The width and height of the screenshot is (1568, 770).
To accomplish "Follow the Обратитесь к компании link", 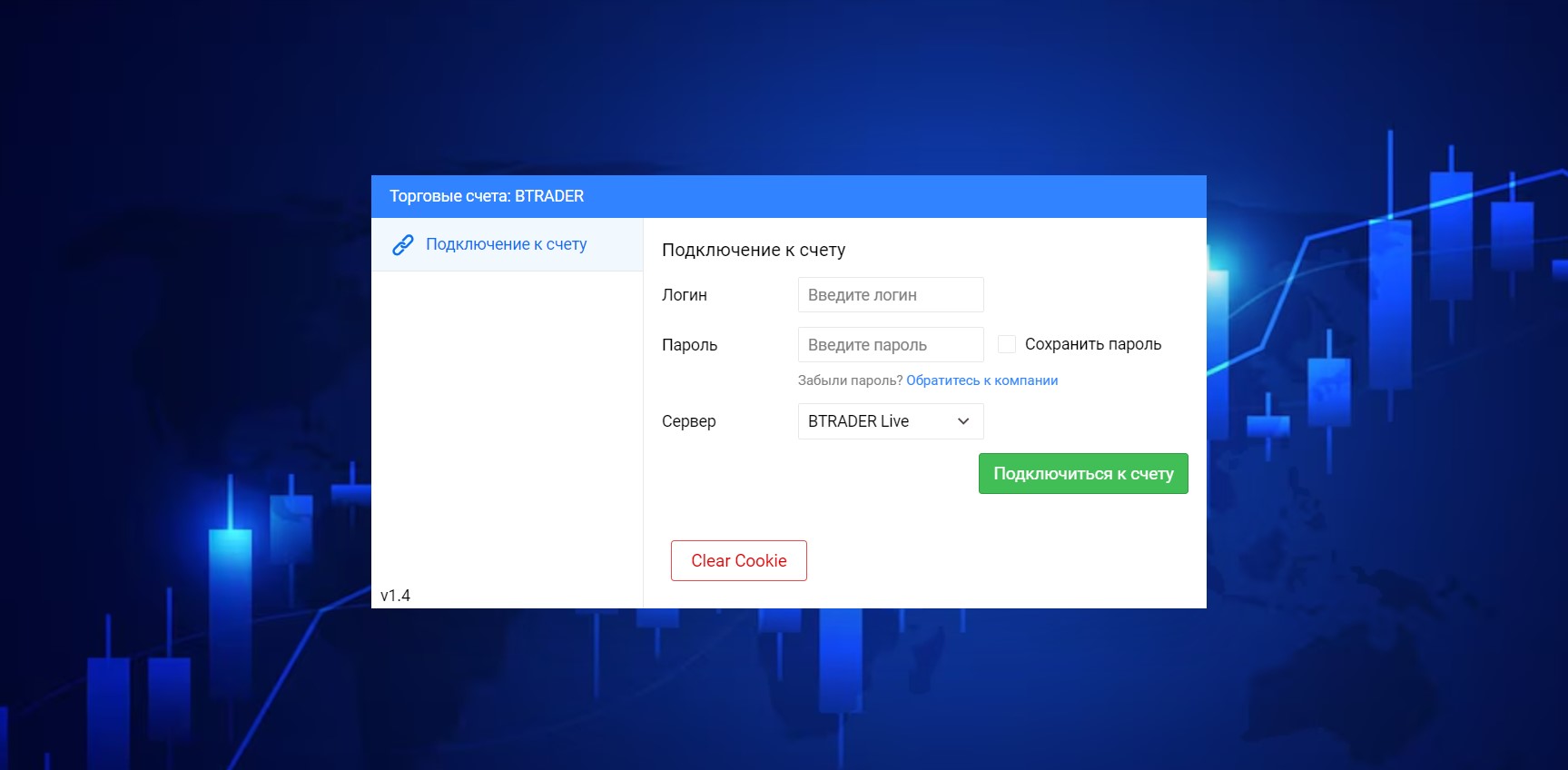I will point(981,380).
